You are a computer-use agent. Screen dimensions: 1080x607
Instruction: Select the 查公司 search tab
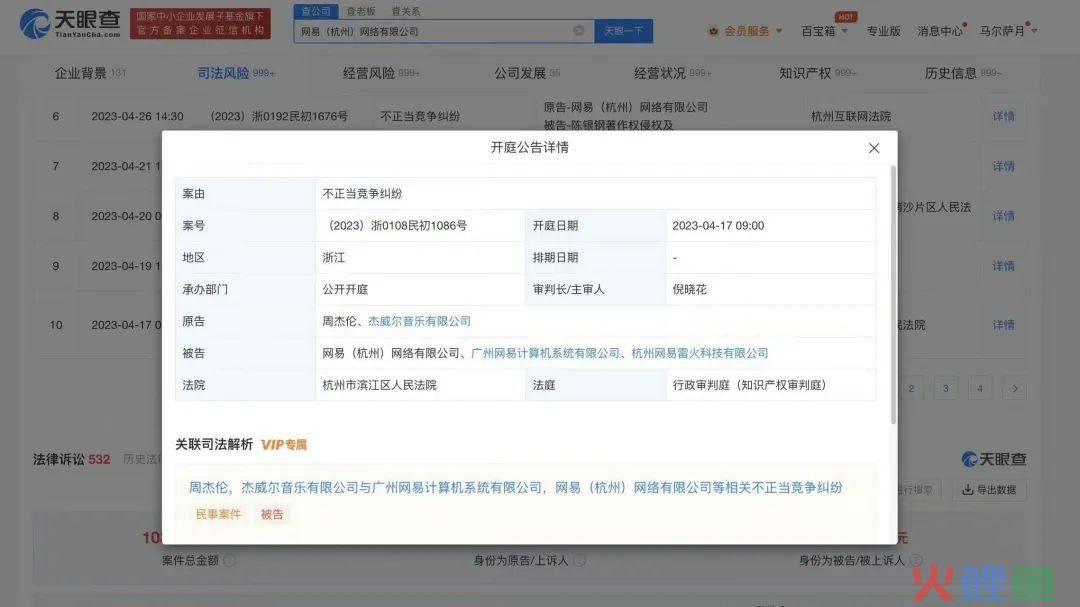[316, 11]
